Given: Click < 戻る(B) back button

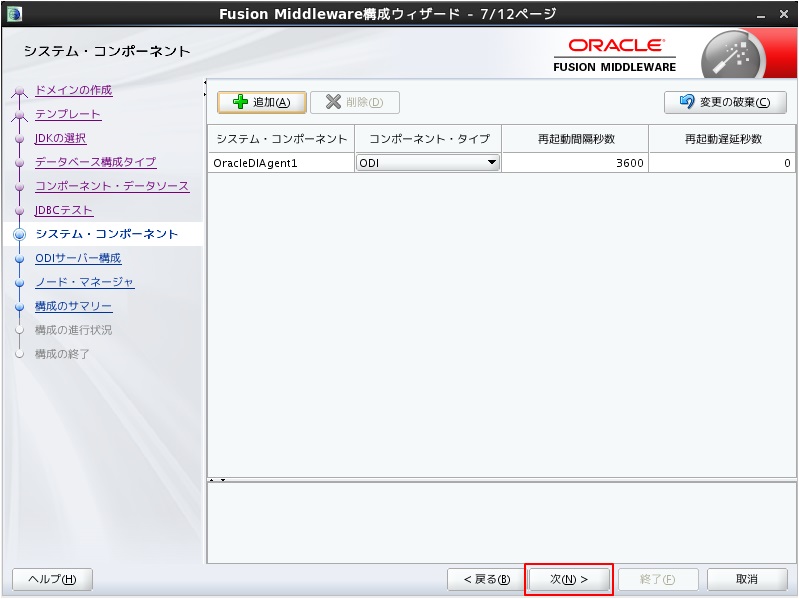Looking at the screenshot, I should pos(487,579).
